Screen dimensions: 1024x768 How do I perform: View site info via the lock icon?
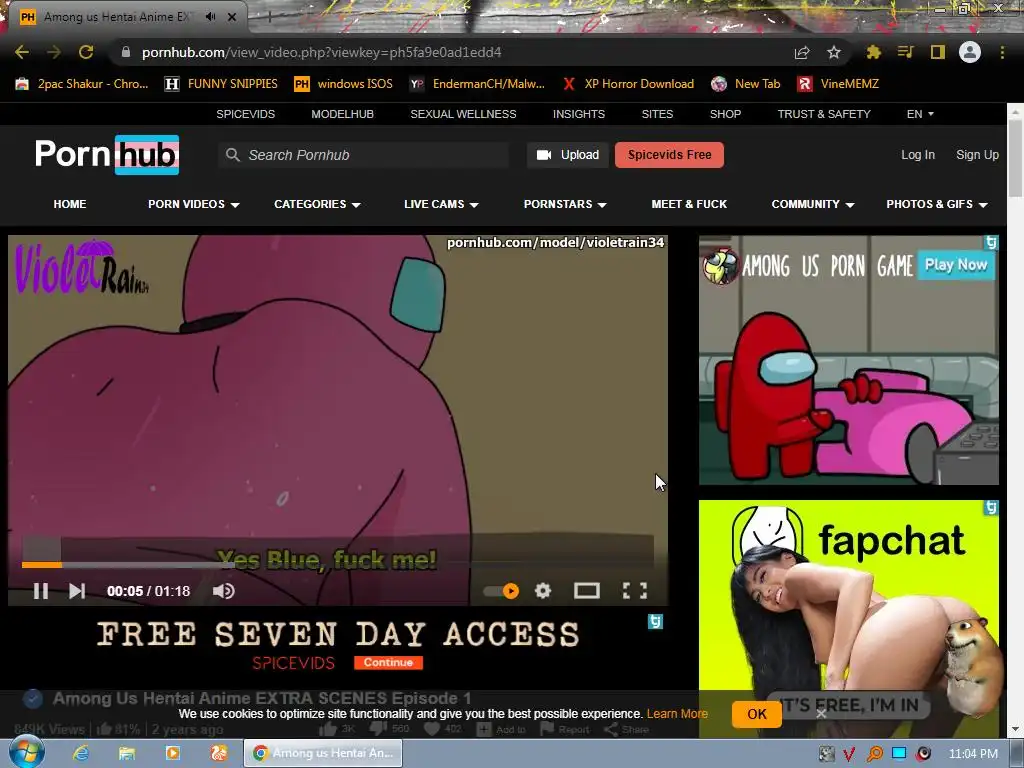[126, 52]
